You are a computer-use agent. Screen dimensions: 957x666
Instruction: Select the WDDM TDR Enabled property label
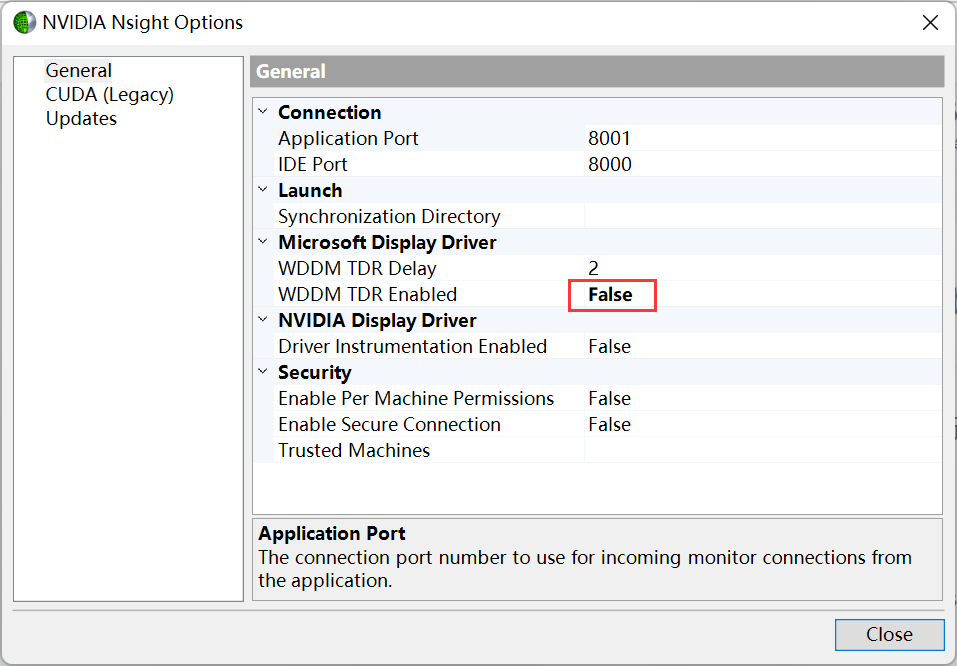pos(367,294)
